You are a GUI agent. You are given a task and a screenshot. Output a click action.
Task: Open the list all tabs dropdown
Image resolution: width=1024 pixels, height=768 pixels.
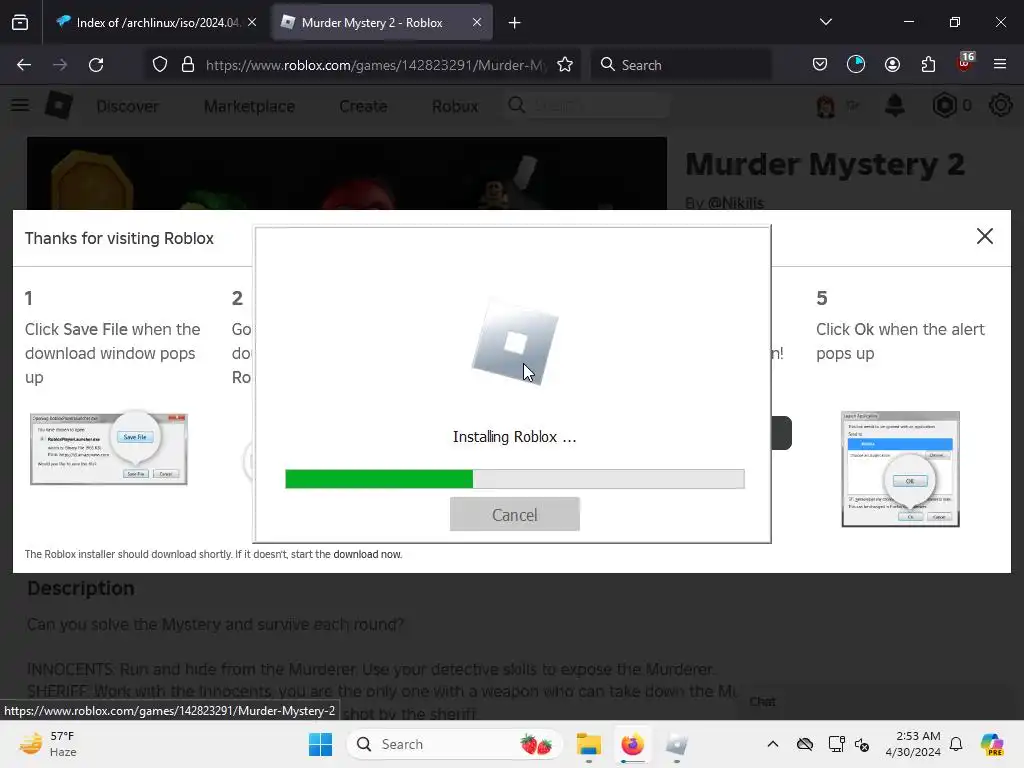coord(825,22)
